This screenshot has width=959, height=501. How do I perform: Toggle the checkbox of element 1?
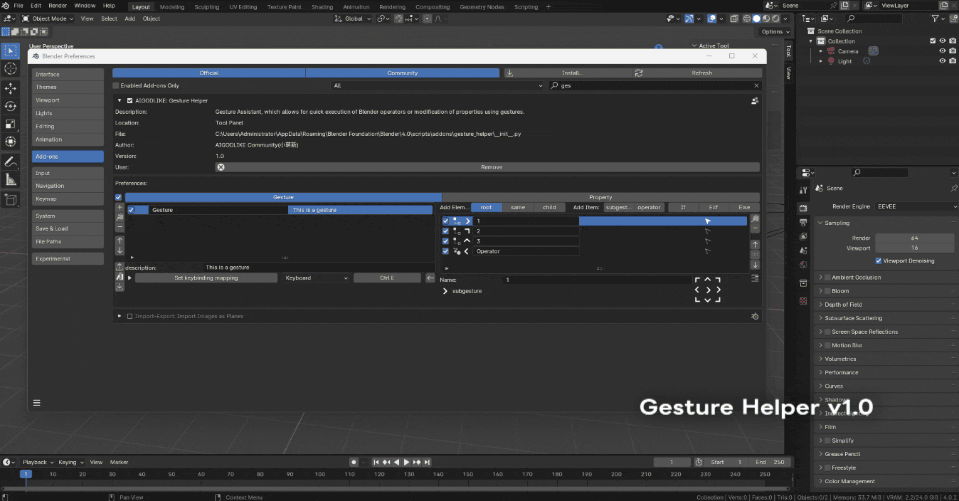(445, 221)
